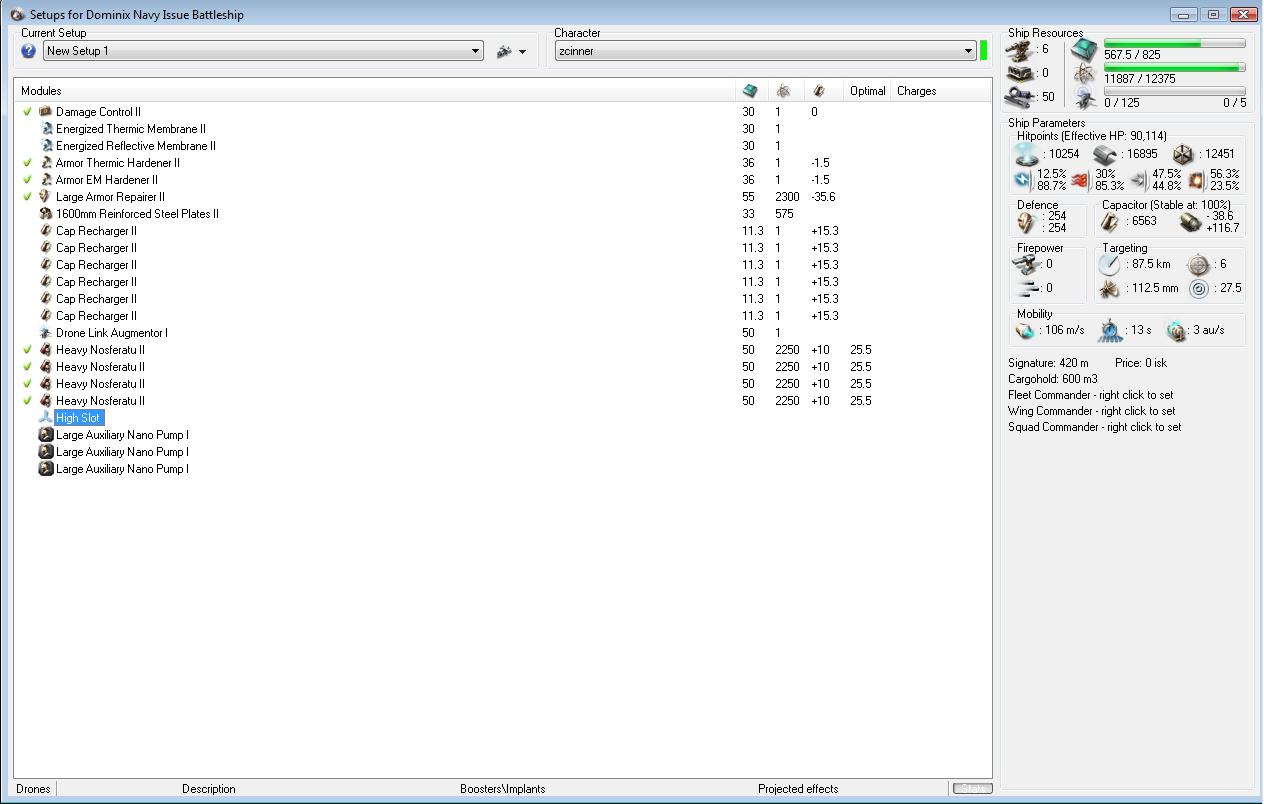Click the green skill indicator beside Character
The width and height of the screenshot is (1264, 804).
[984, 51]
